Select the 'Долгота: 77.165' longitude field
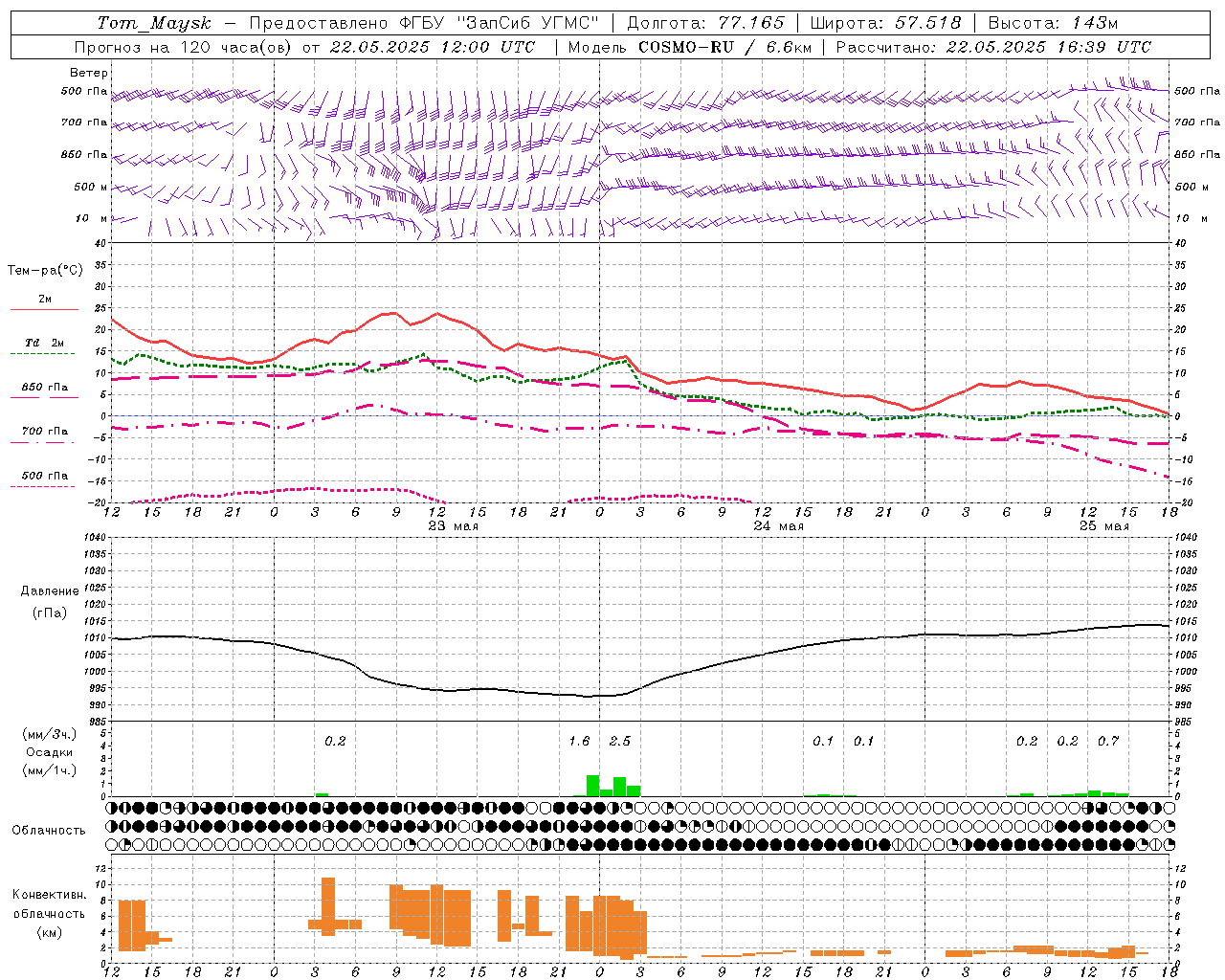This screenshot has width=1225, height=980. (705, 23)
